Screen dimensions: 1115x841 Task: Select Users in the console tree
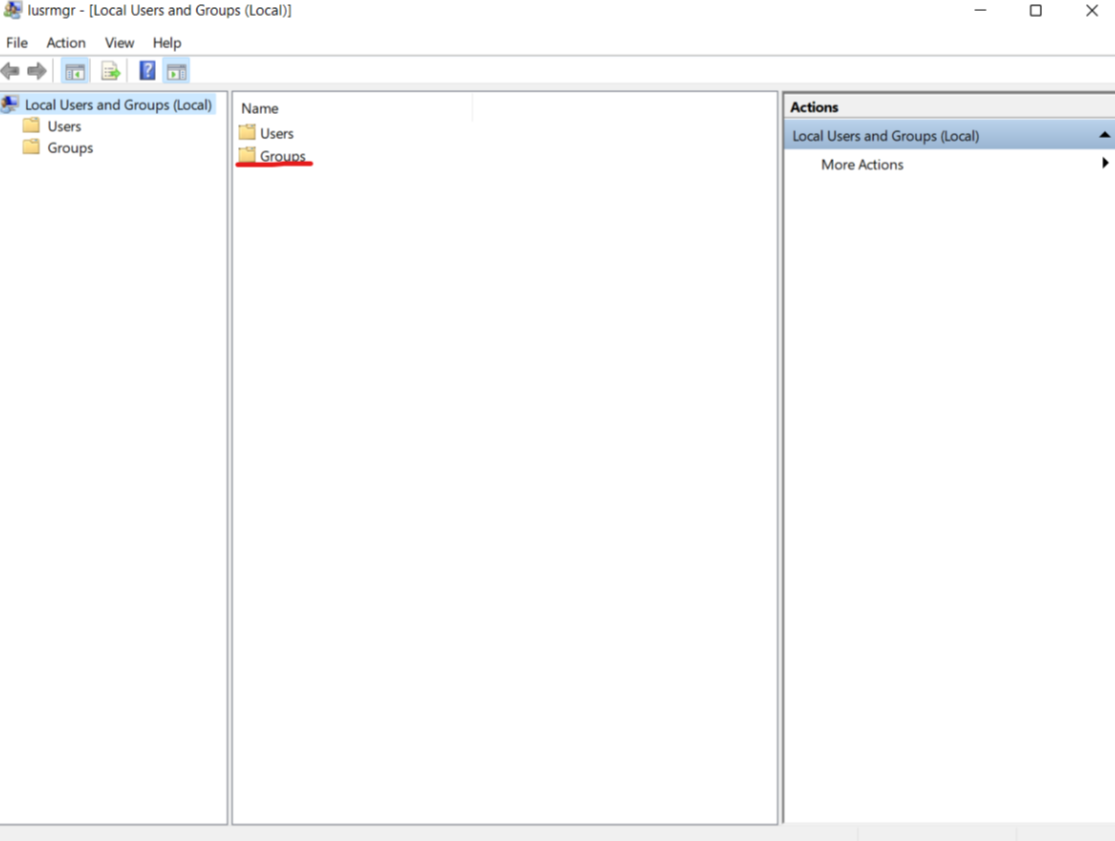point(64,126)
